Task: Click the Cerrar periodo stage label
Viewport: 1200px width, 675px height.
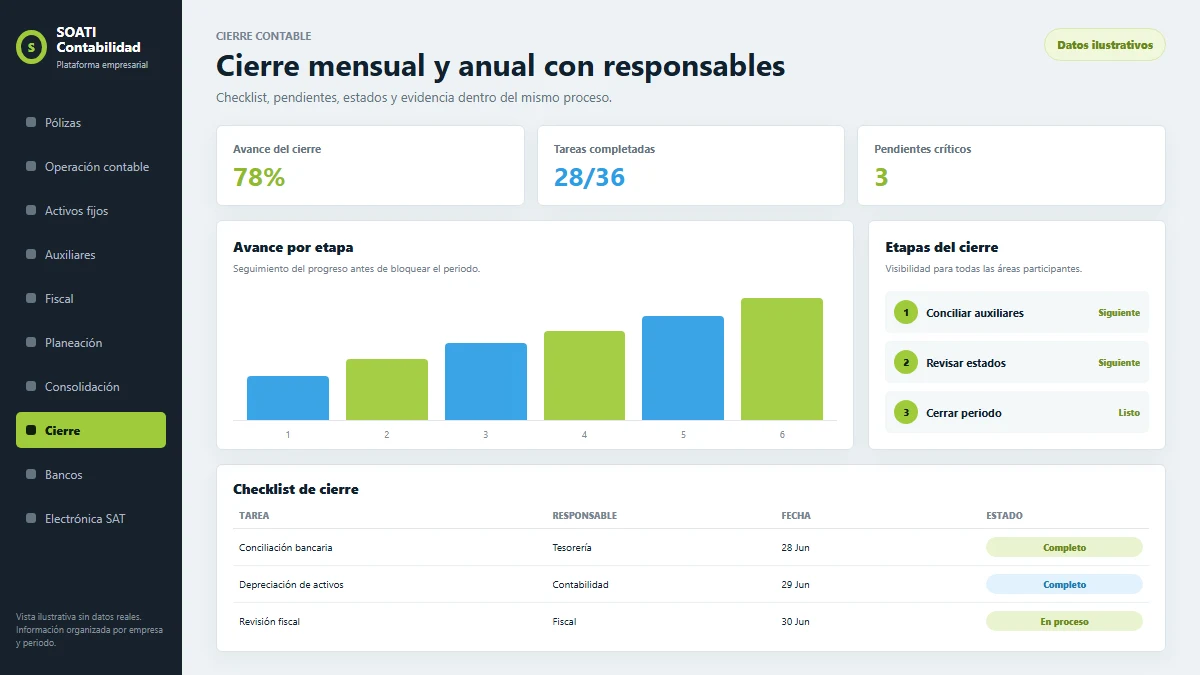Action: (x=964, y=413)
